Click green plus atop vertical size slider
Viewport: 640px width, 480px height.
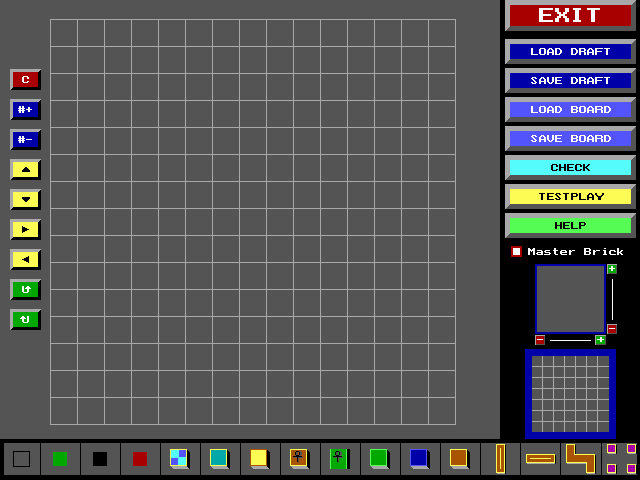pos(612,269)
